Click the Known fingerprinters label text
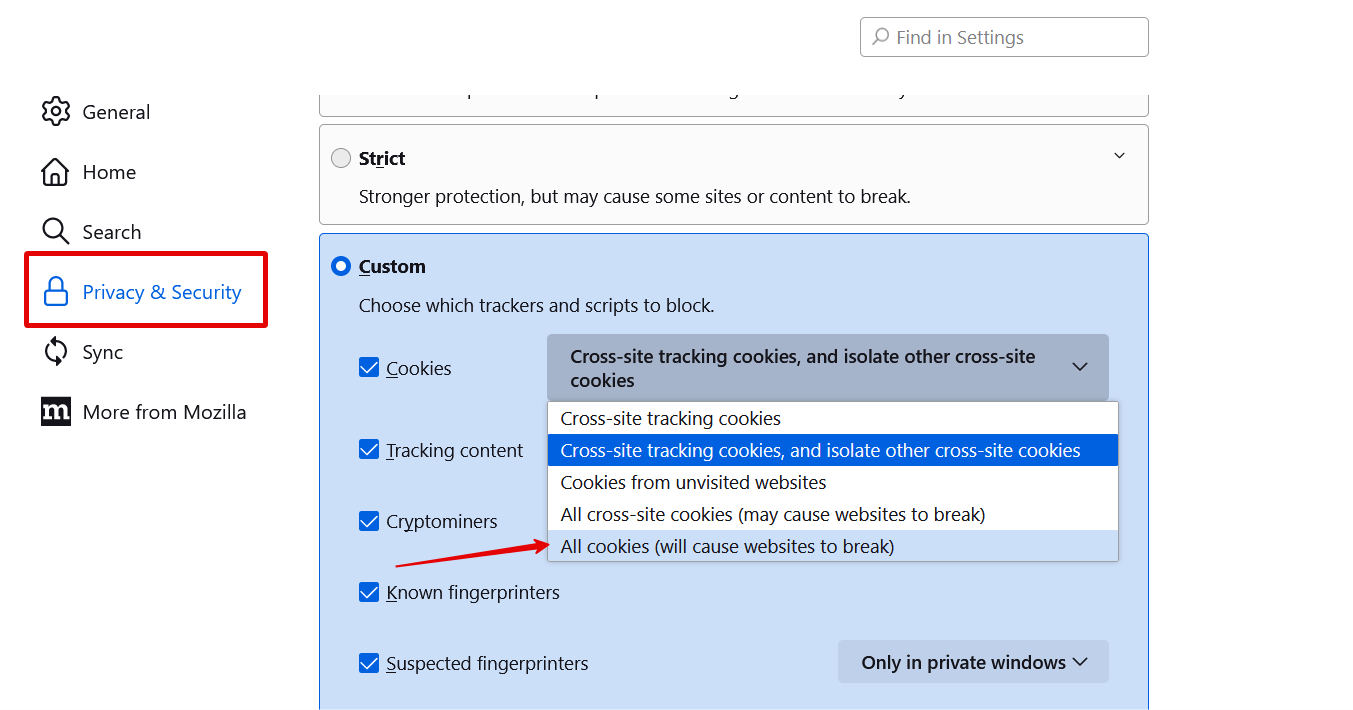The image size is (1353, 710). 473,592
